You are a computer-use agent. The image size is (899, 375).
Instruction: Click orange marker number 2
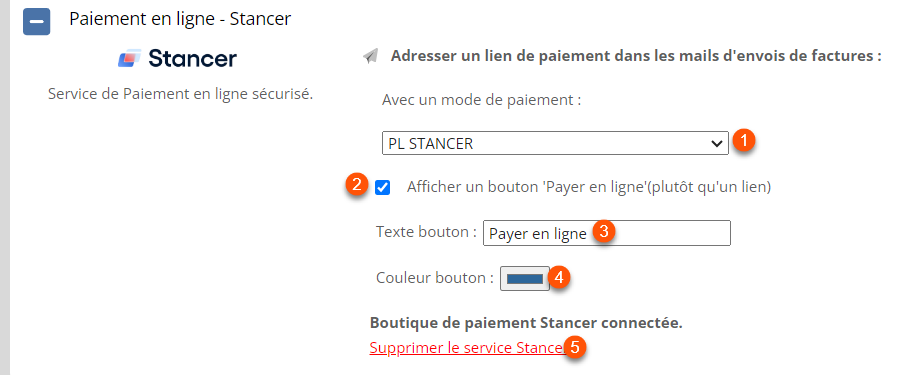(x=357, y=185)
